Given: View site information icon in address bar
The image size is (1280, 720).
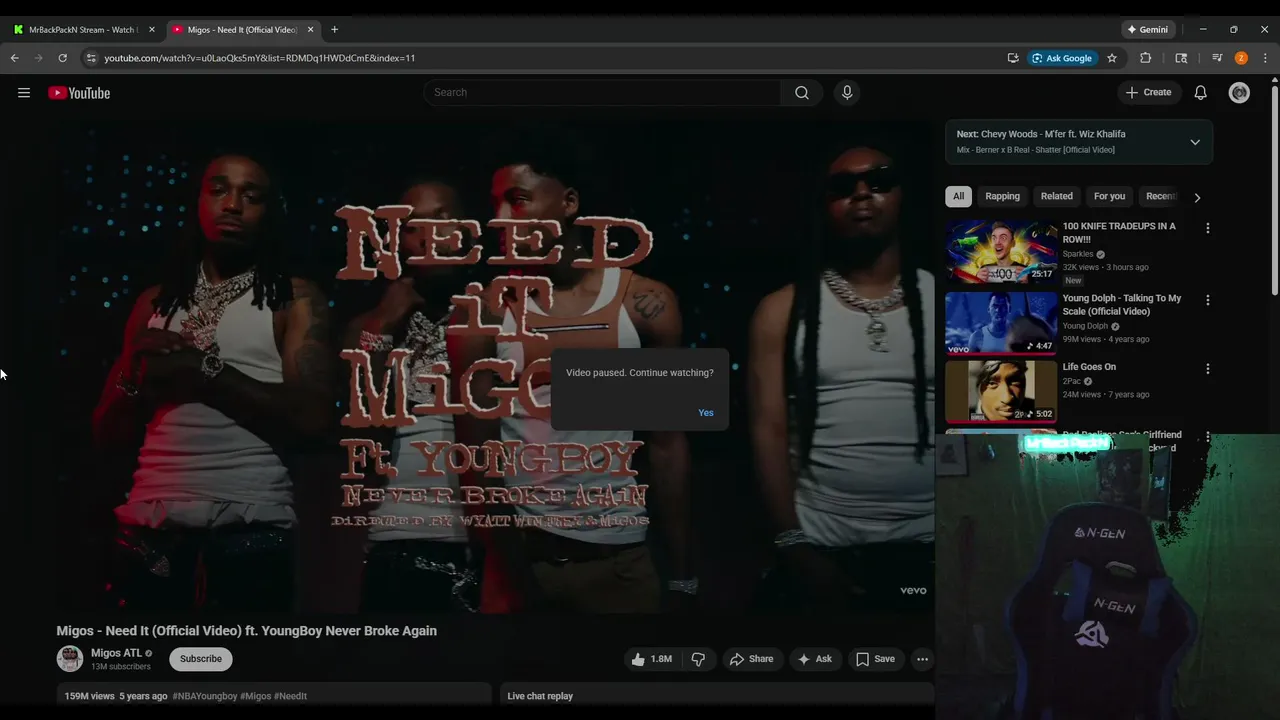Looking at the screenshot, I should point(91,58).
